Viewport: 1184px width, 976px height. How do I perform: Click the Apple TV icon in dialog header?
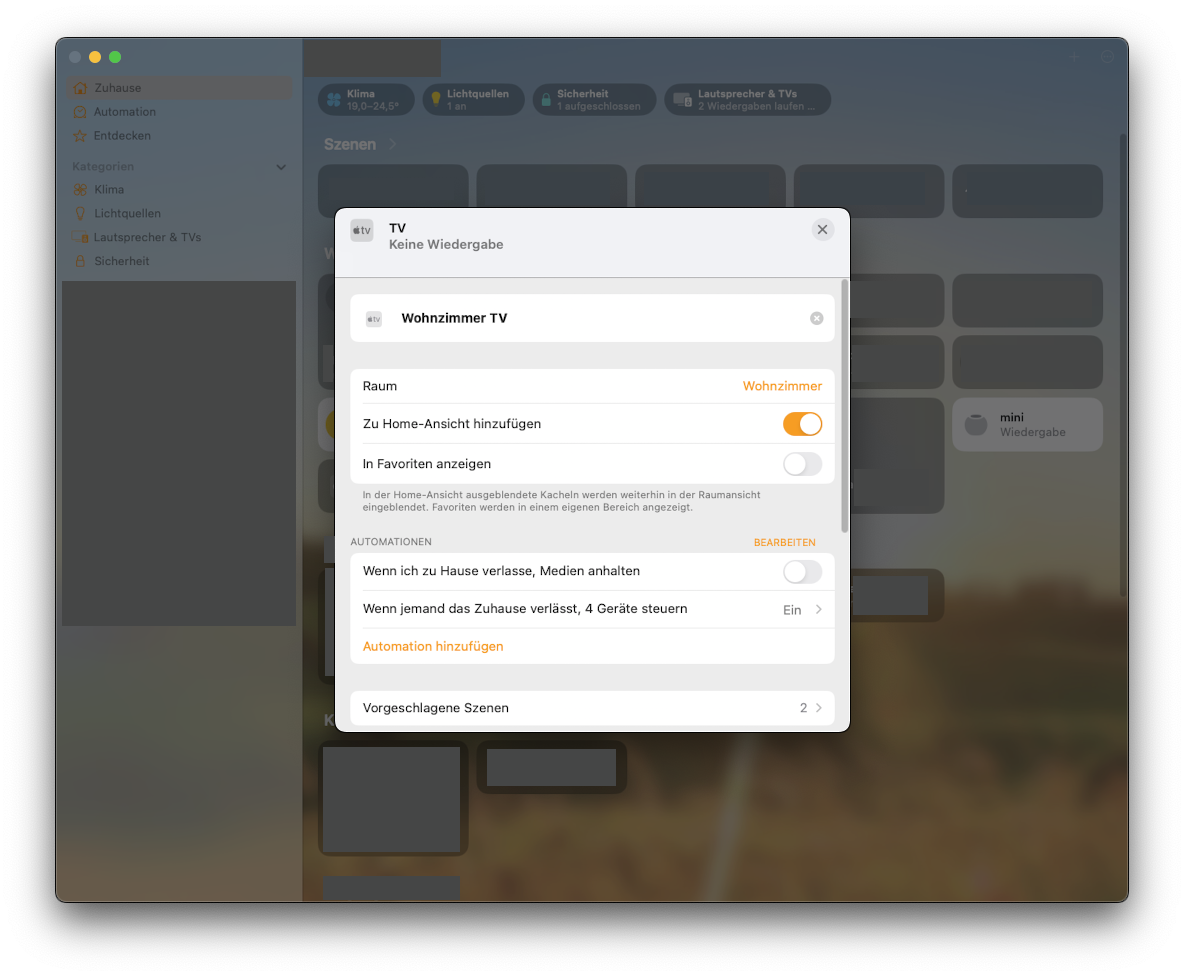coord(362,230)
